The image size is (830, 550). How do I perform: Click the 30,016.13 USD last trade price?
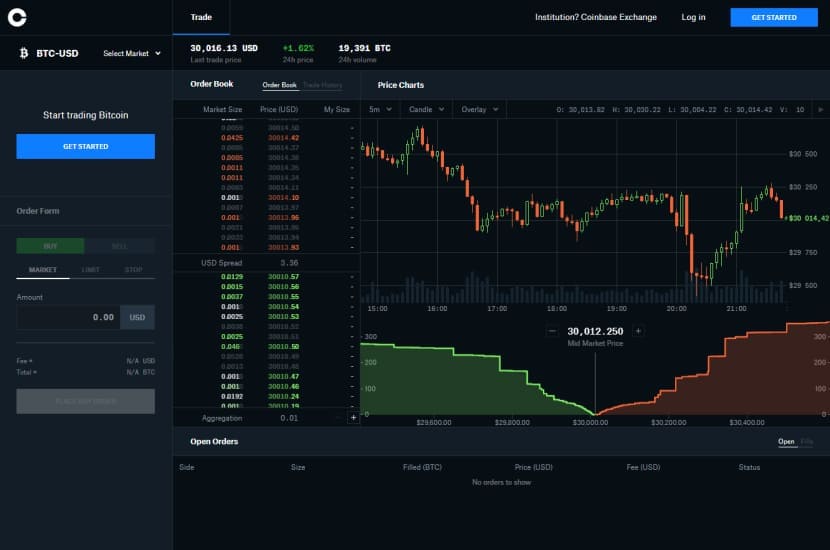click(224, 48)
